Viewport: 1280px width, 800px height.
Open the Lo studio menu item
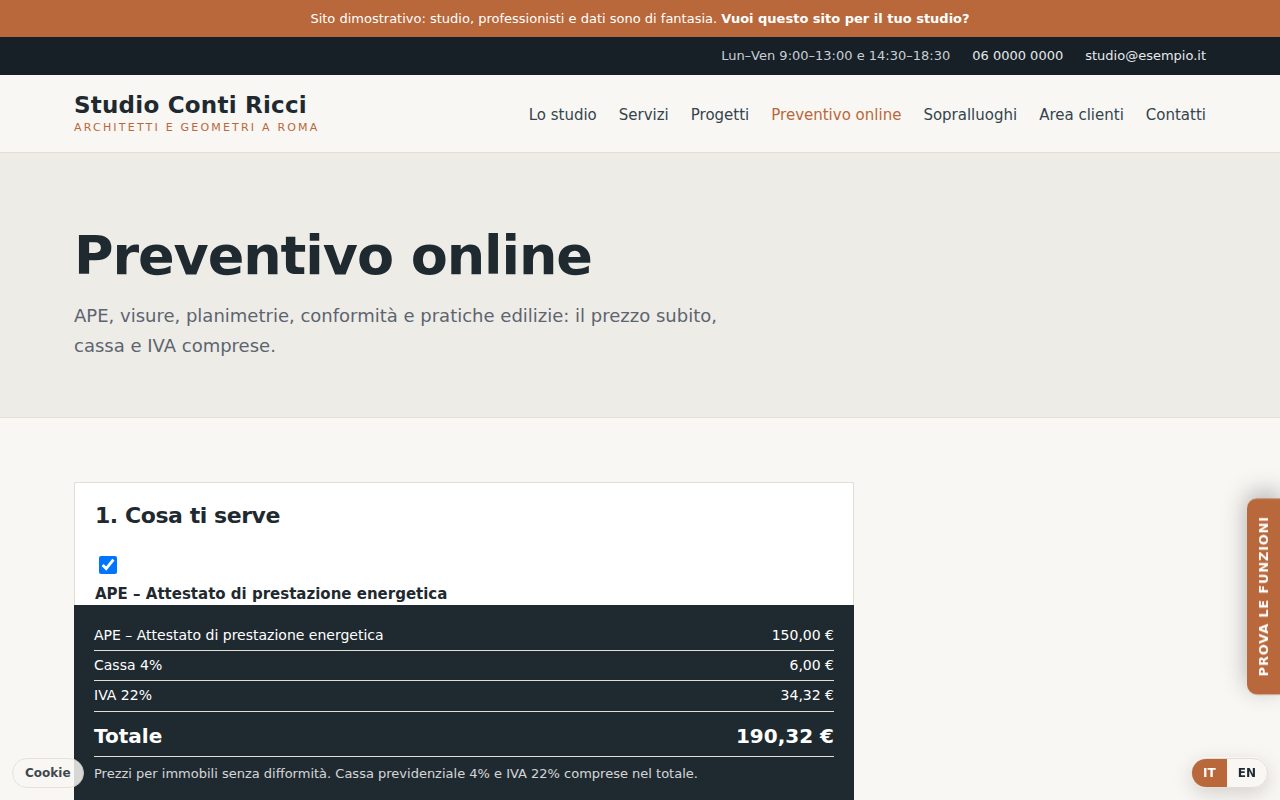562,115
